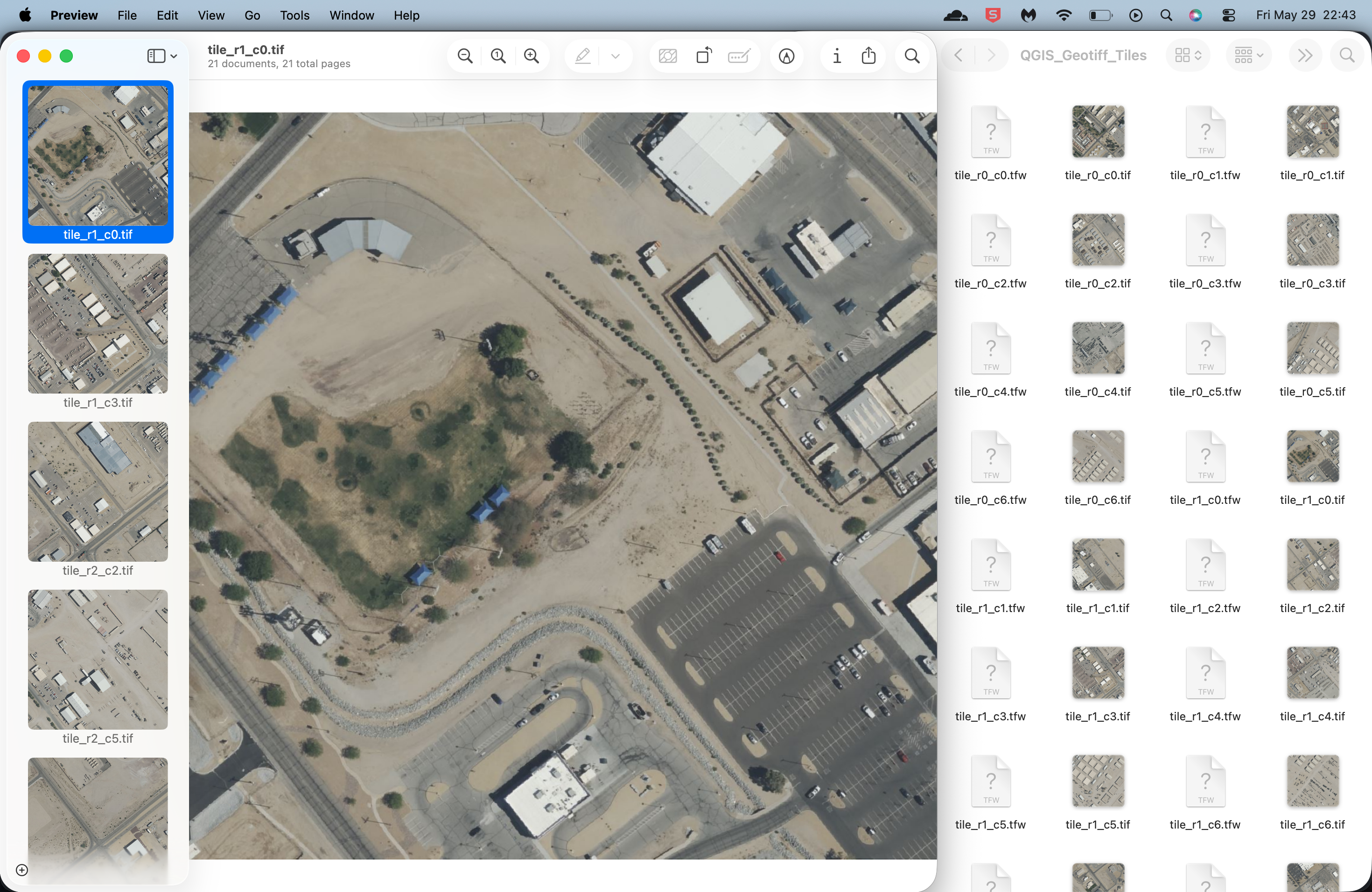Screen dimensions: 1372x892
Task: Click the Malwarebytes icon in menu bar
Action: (x=1029, y=15)
